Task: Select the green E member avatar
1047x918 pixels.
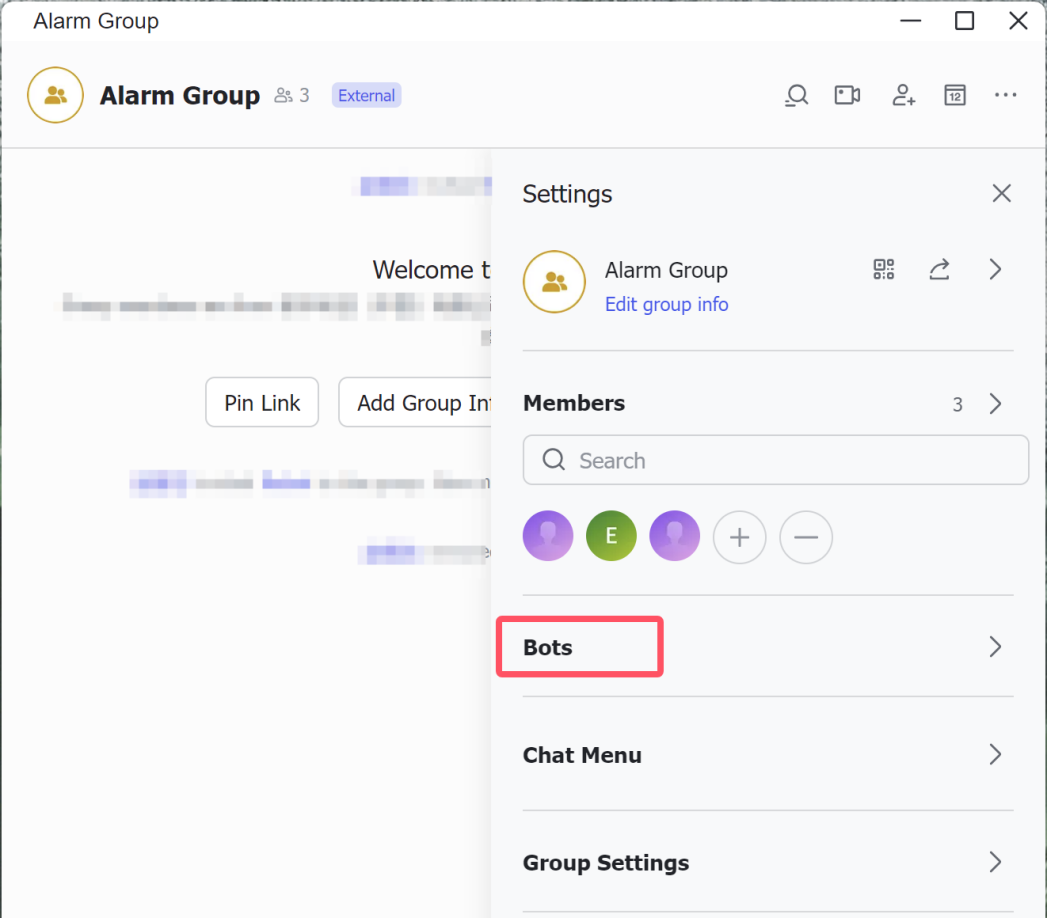Action: click(x=611, y=536)
